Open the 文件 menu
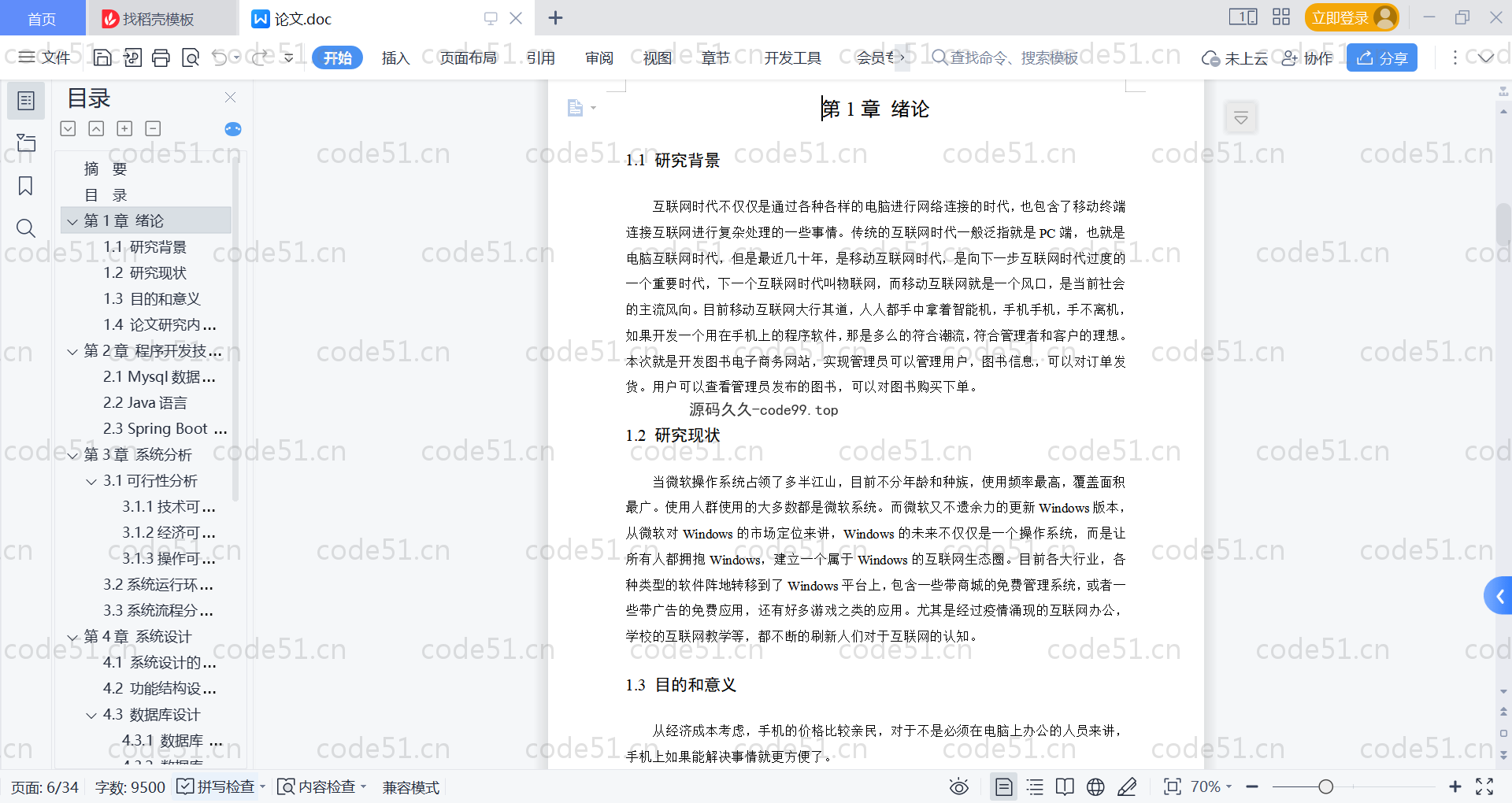Image resolution: width=1512 pixels, height=803 pixels. click(45, 57)
